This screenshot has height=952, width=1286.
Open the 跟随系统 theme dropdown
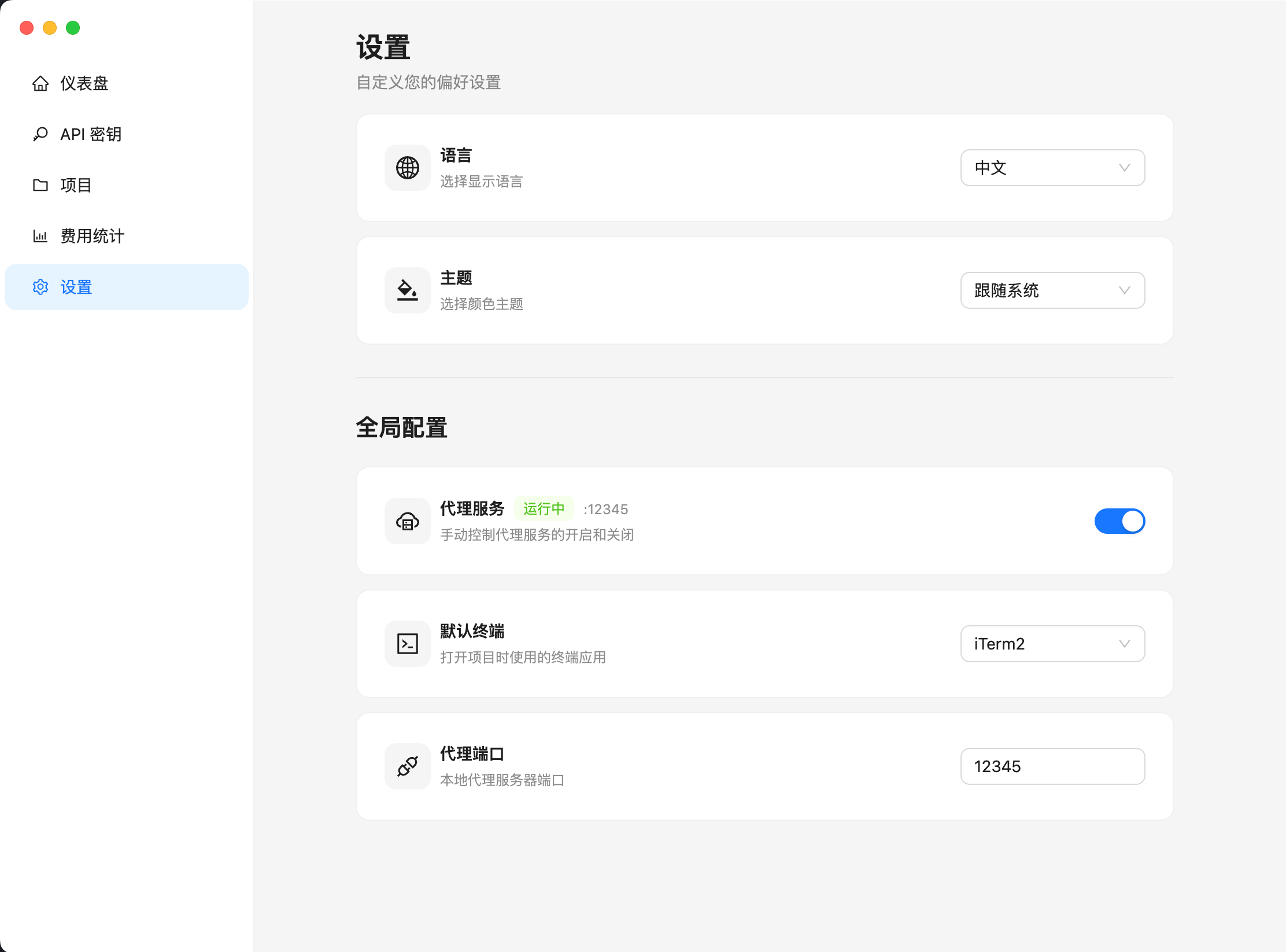coord(1052,290)
